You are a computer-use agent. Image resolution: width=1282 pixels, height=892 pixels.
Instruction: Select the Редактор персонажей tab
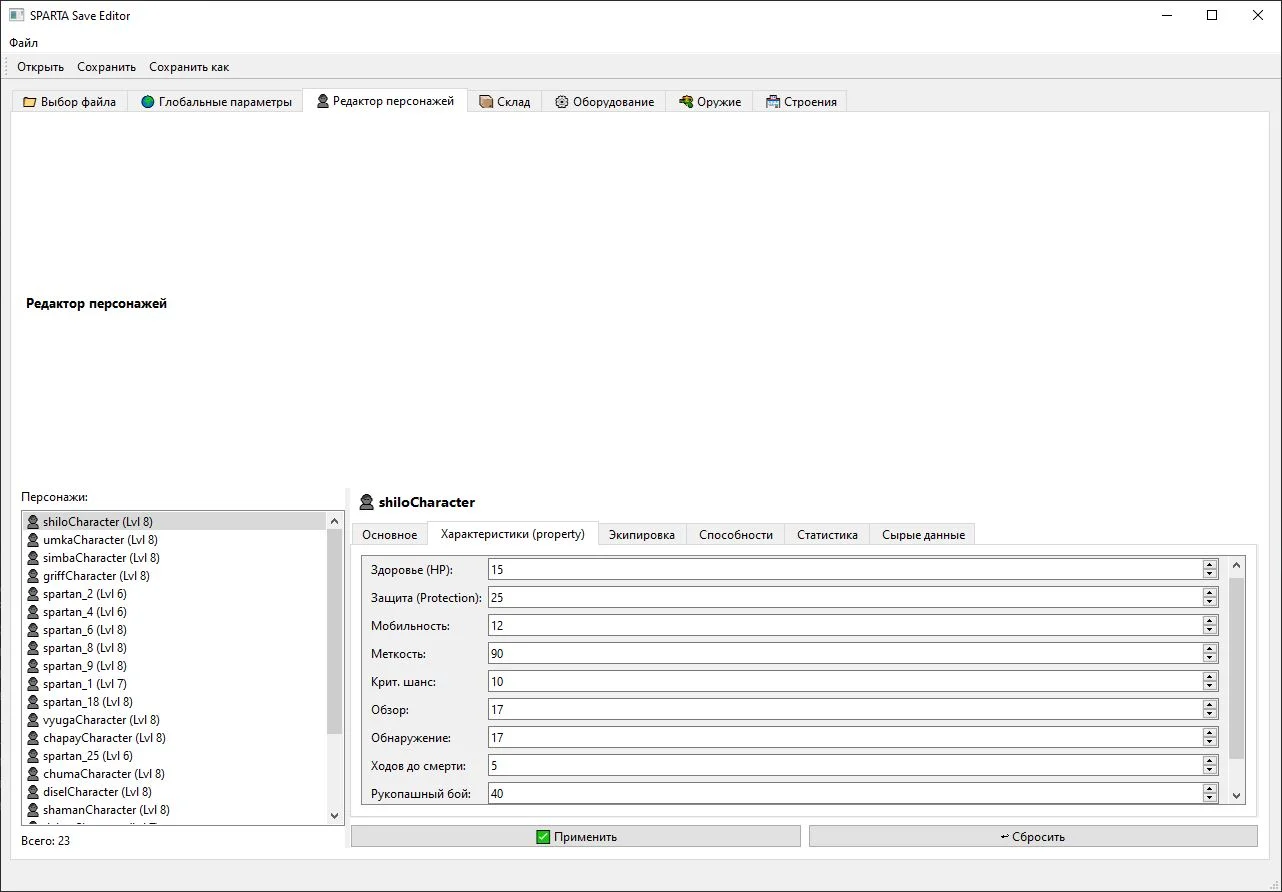pyautogui.click(x=385, y=100)
